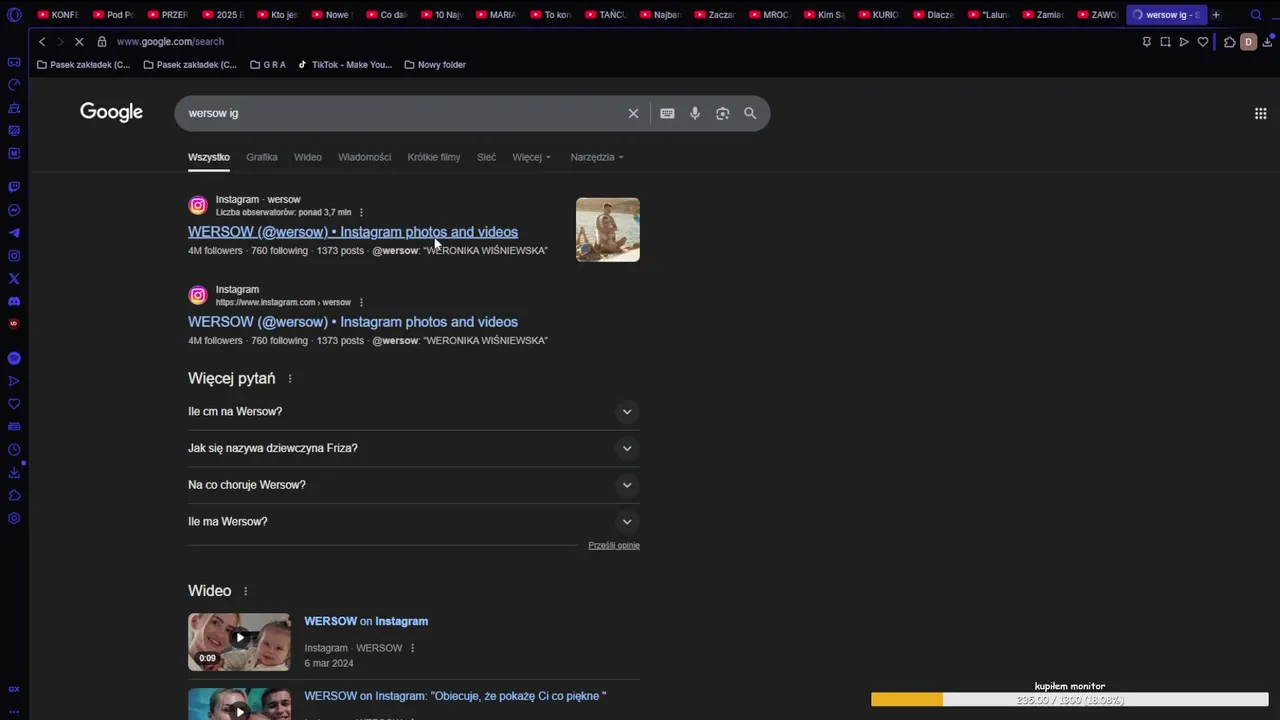Select the 'Wszystko' results tab
The width and height of the screenshot is (1280, 720).
pos(209,157)
